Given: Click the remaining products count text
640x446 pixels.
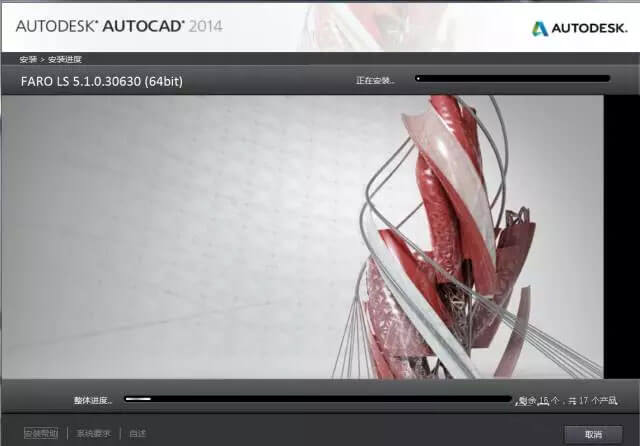Looking at the screenshot, I should [x=567, y=401].
